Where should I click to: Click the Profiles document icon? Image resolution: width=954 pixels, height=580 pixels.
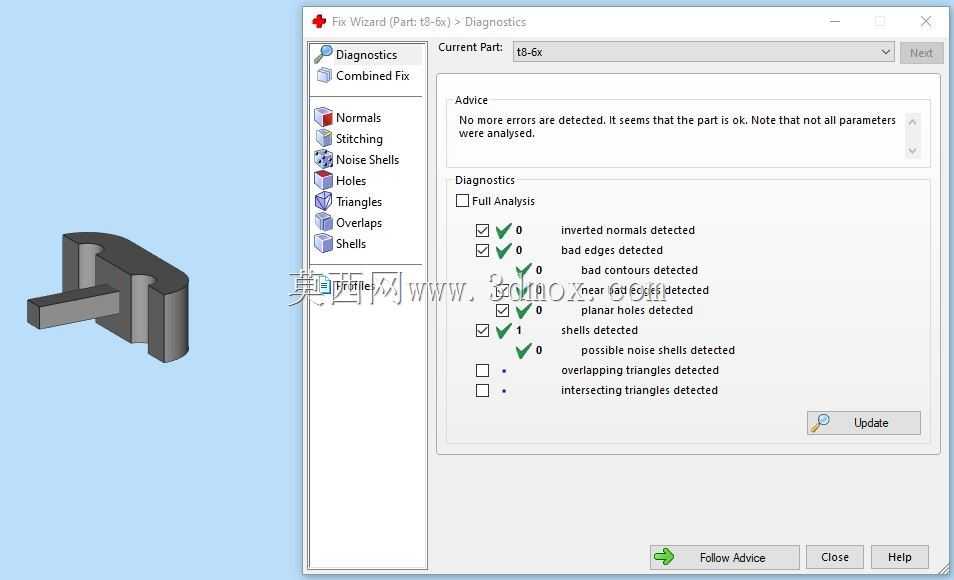(x=324, y=285)
